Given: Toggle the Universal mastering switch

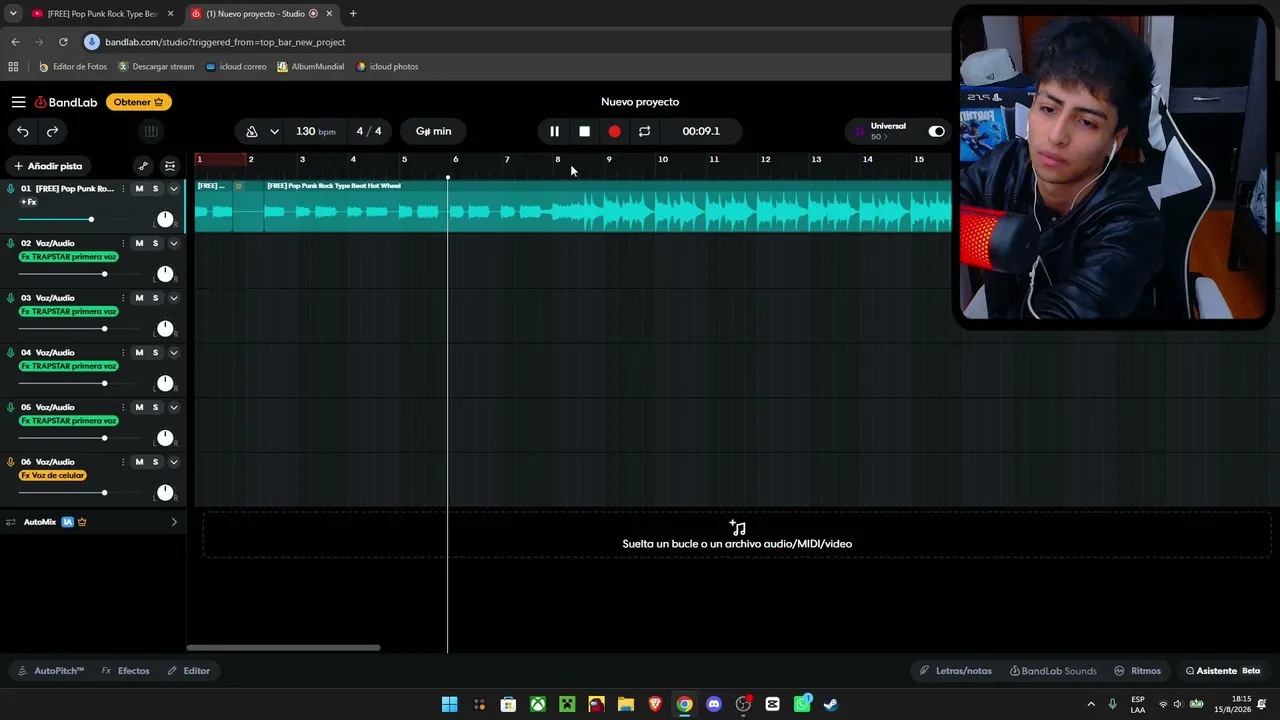Looking at the screenshot, I should (936, 131).
